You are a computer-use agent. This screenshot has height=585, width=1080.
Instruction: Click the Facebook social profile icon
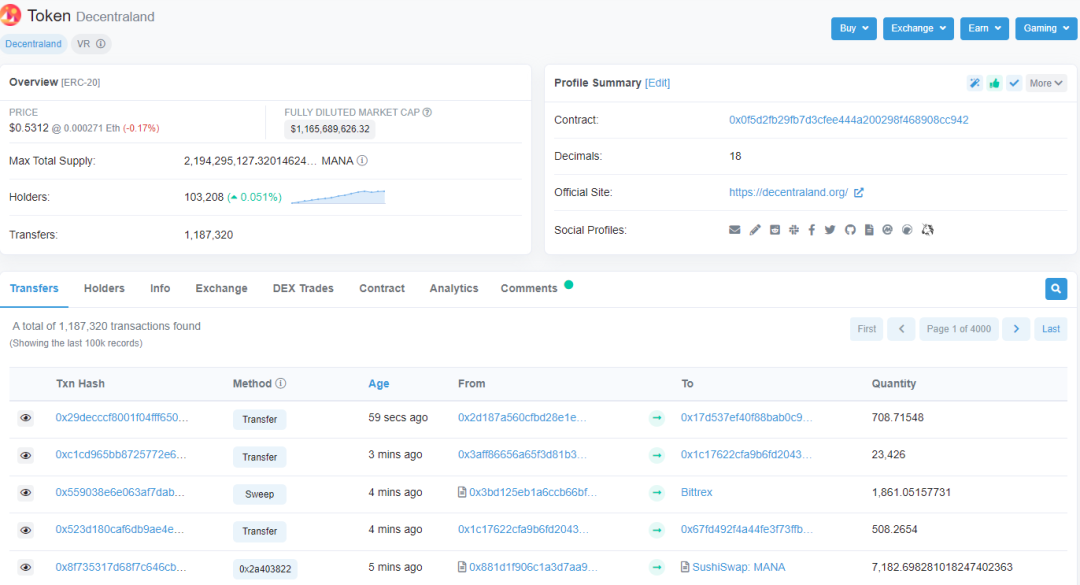[811, 230]
